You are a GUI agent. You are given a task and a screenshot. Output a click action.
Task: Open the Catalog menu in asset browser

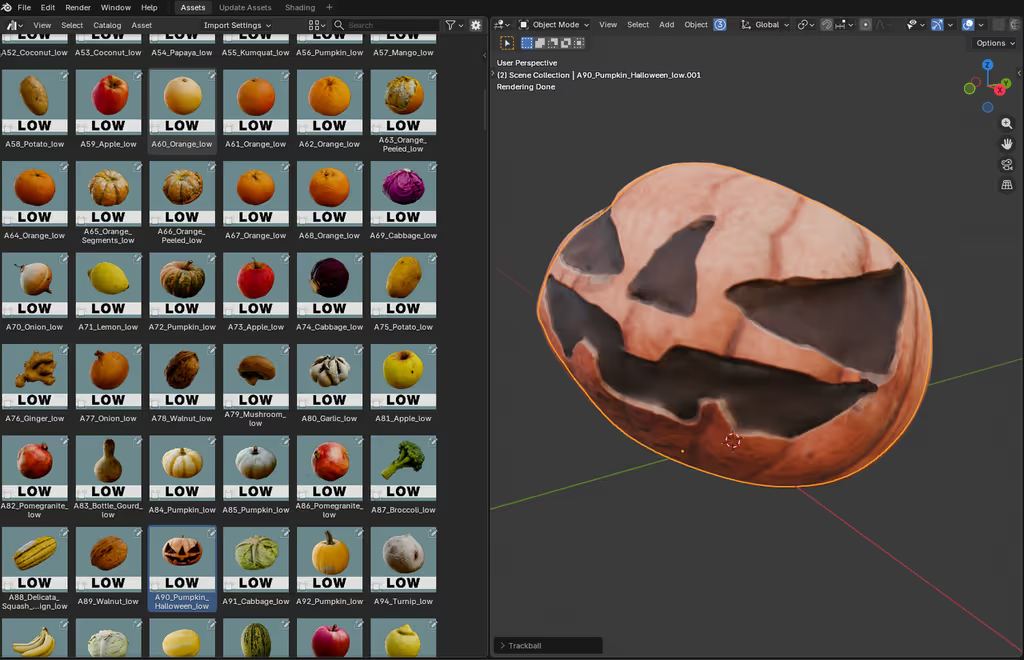pyautogui.click(x=107, y=25)
